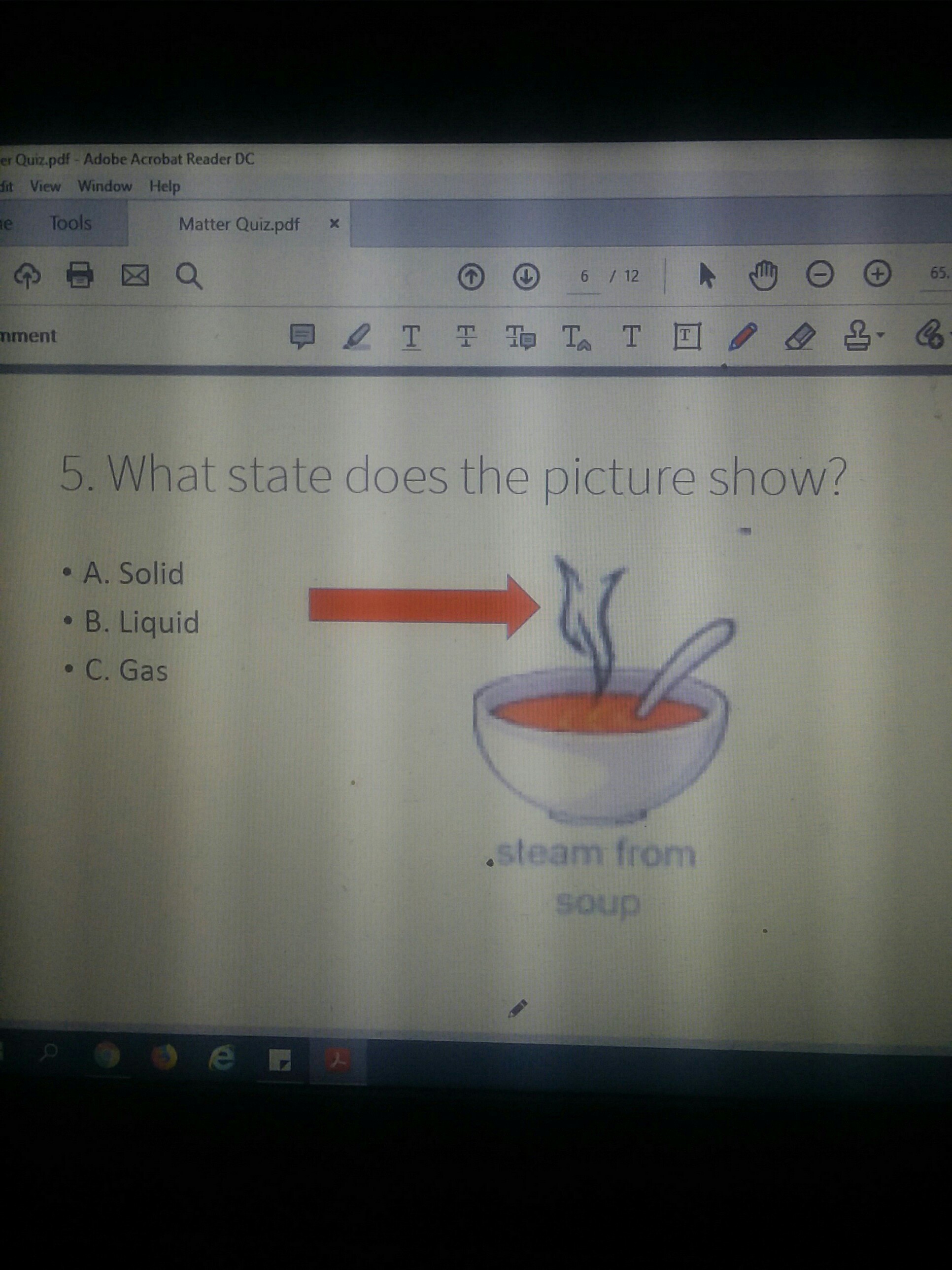This screenshot has height=1270, width=952.
Task: Close the Matter Quiz.pdf tab
Action: [335, 223]
